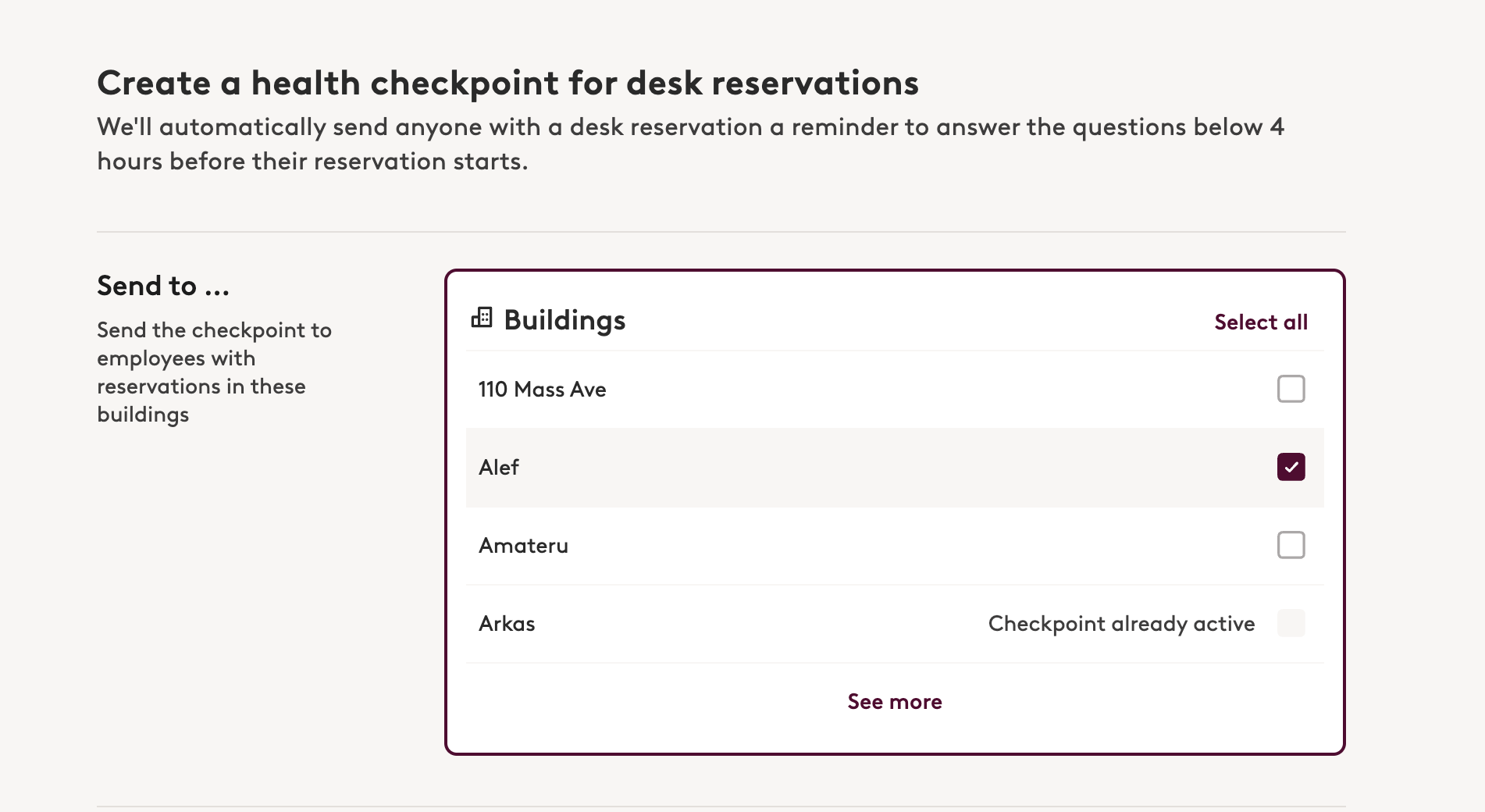Viewport: 1485px width, 812px height.
Task: Enable the Amateru building checkbox
Action: [x=1291, y=545]
